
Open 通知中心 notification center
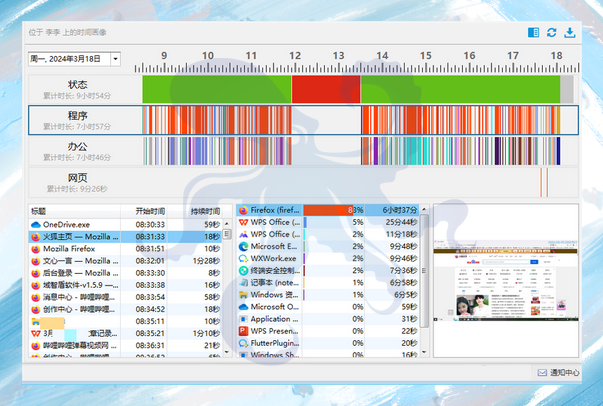(x=563, y=373)
